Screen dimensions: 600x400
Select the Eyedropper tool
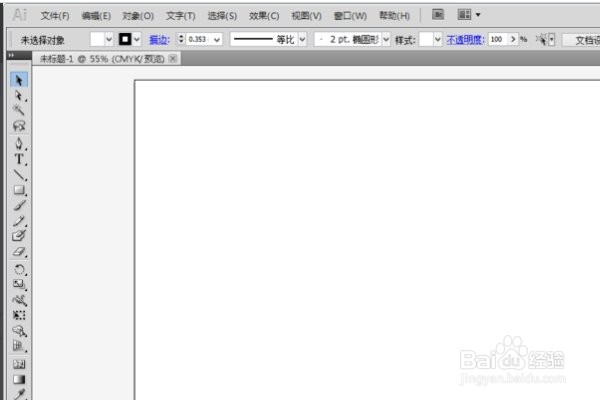click(x=19, y=394)
